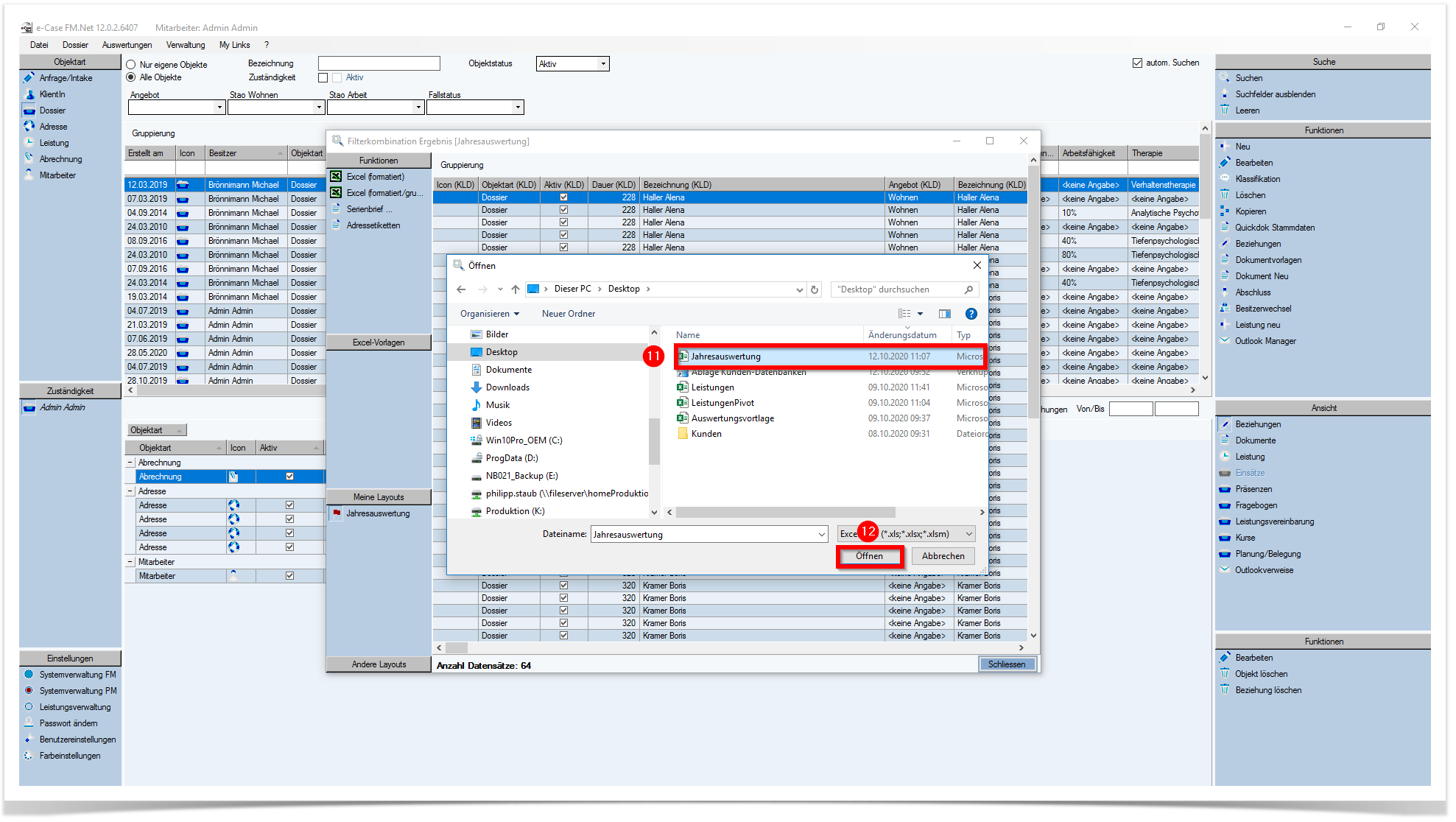Image resolution: width=1456 pixels, height=822 pixels.
Task: Click the help question mark icon in Öffnen dialog
Action: click(971, 314)
